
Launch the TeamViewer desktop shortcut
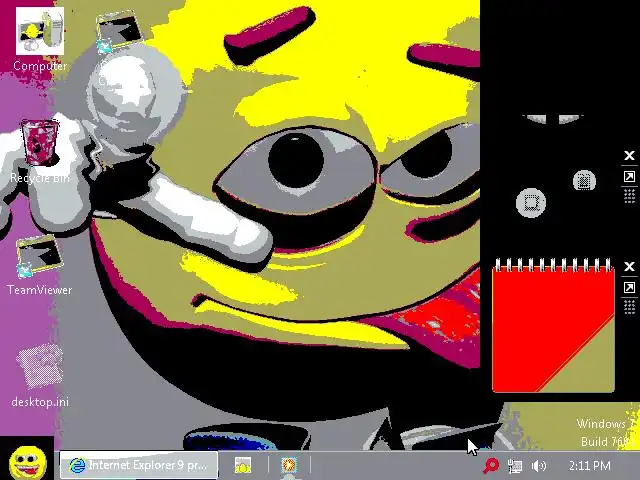[40, 266]
